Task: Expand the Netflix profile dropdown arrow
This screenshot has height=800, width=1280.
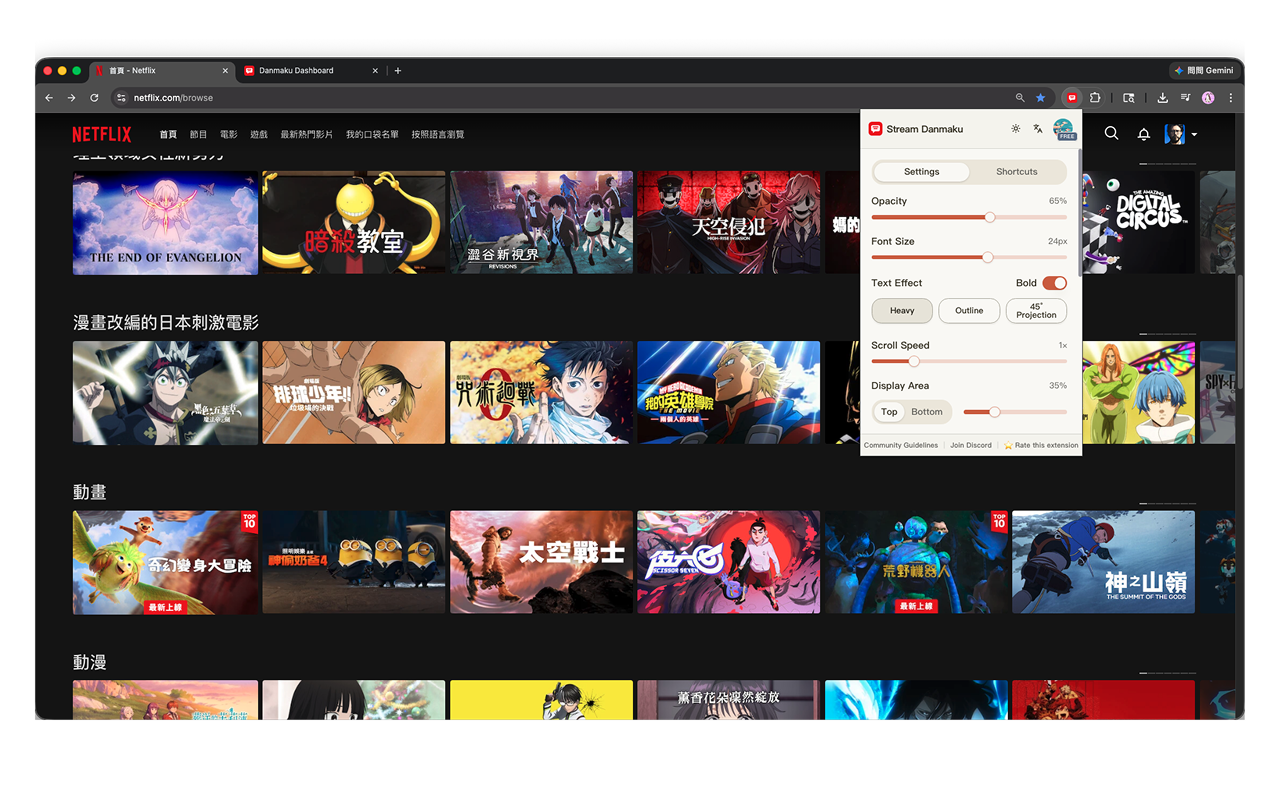Action: tap(1194, 134)
